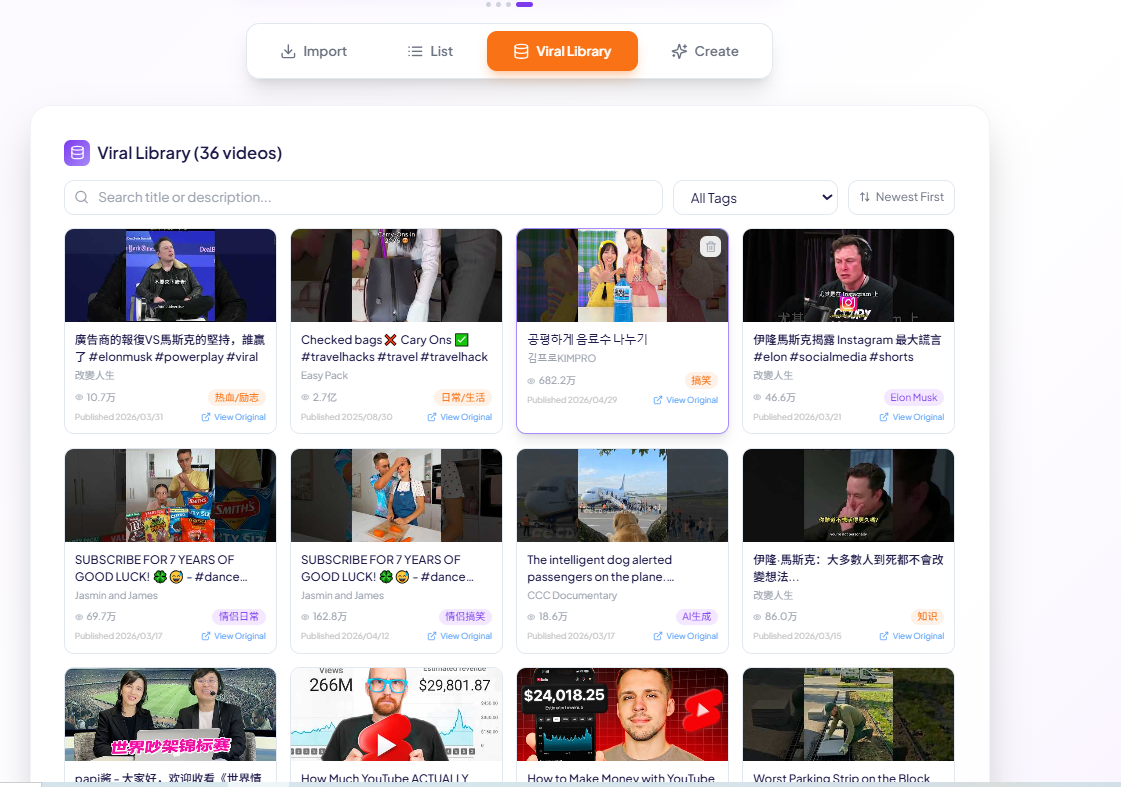This screenshot has height=787, width=1121.
Task: Click channel name 'Easy Pack'
Action: coord(324,375)
